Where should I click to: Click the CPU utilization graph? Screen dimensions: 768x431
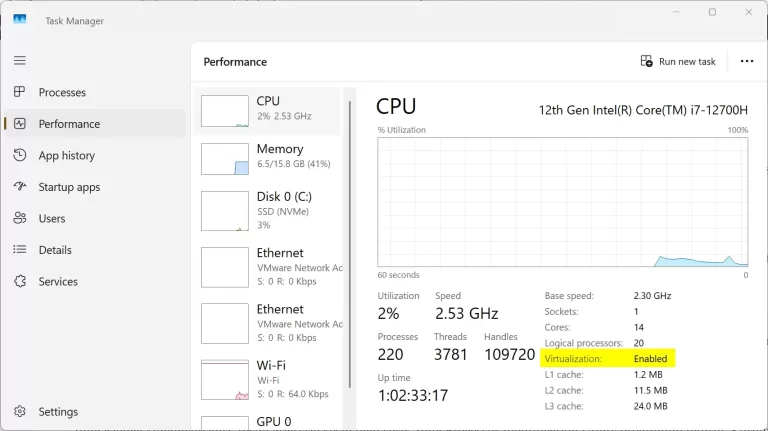(562, 202)
